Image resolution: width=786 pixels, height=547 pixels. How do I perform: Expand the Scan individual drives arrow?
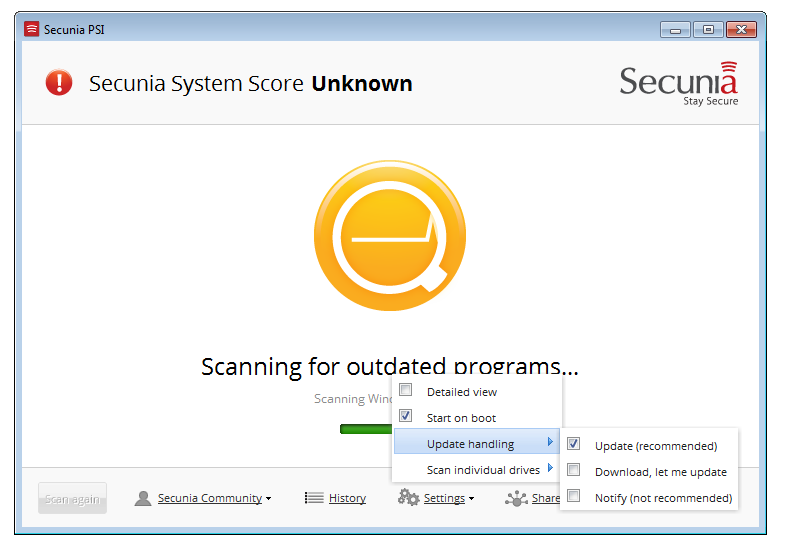pos(550,468)
